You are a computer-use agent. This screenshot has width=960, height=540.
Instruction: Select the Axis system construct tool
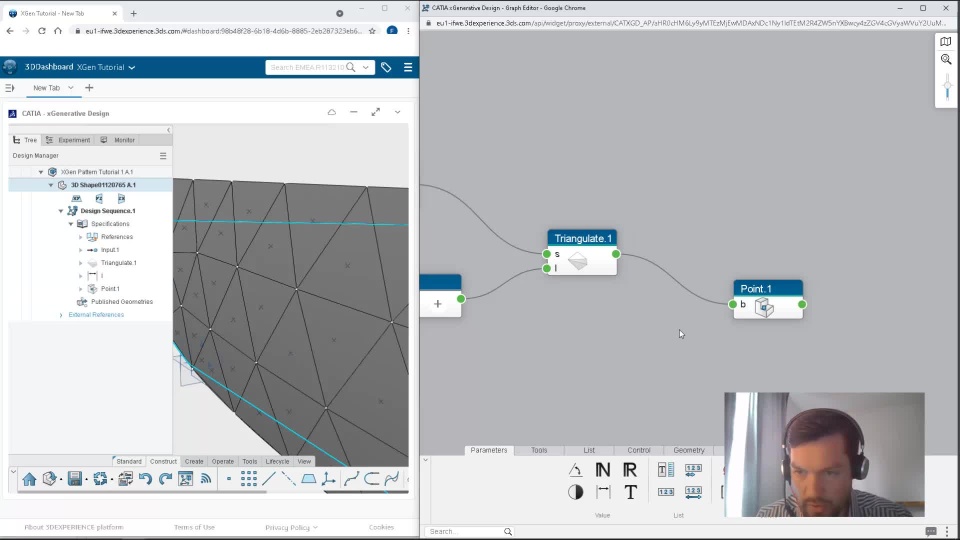click(329, 479)
